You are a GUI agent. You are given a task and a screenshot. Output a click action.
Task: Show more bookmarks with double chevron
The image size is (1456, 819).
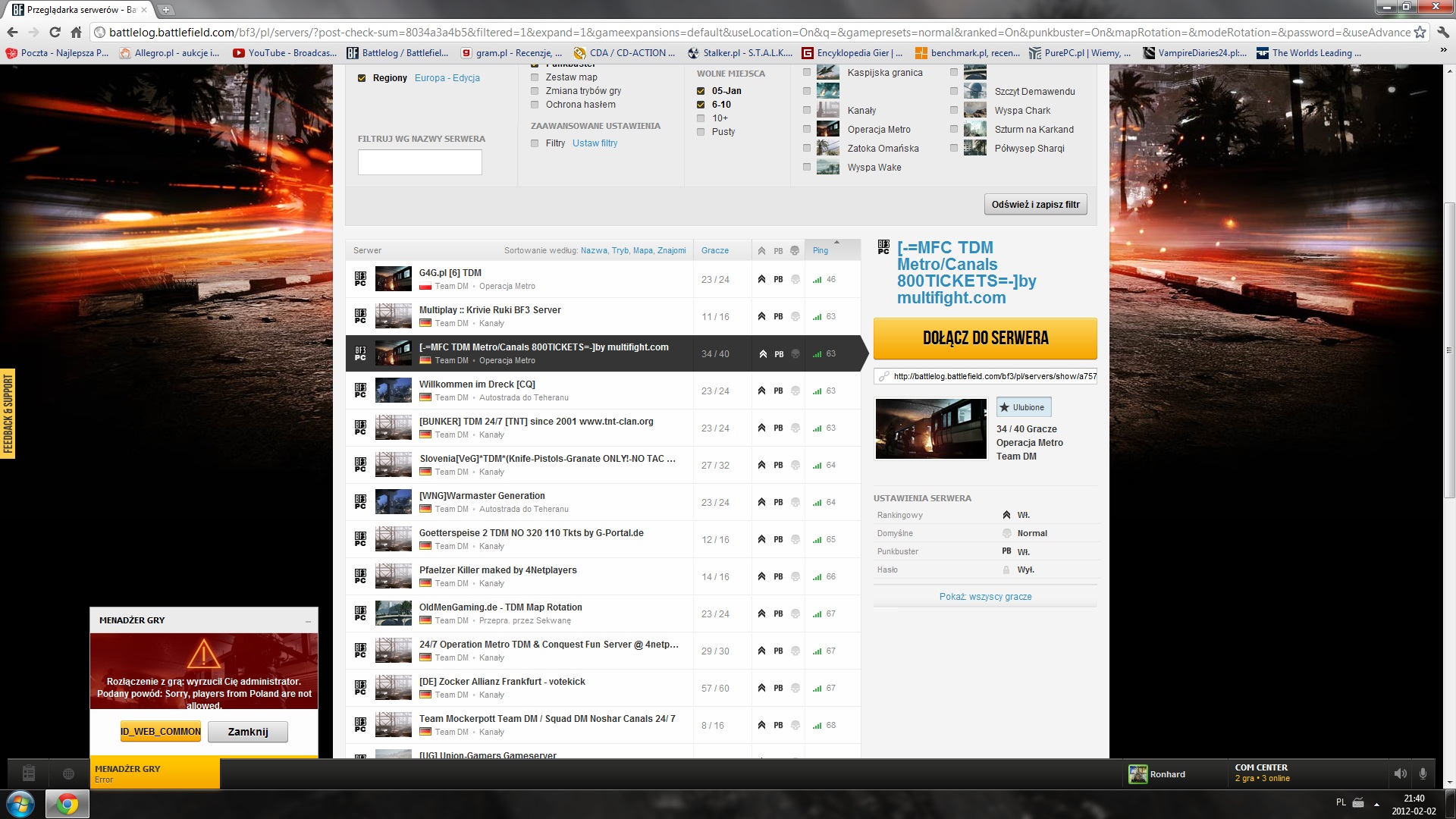click(x=1443, y=50)
